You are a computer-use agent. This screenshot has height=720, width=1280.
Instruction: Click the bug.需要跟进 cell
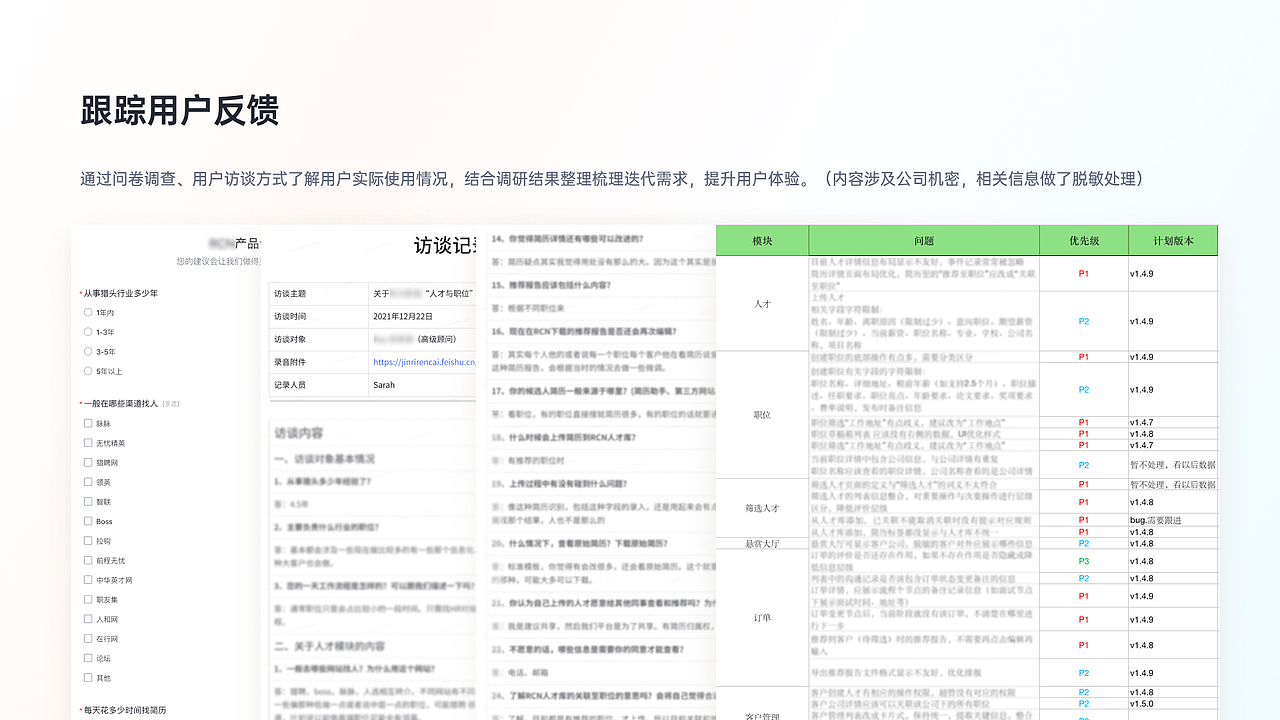click(x=1173, y=520)
